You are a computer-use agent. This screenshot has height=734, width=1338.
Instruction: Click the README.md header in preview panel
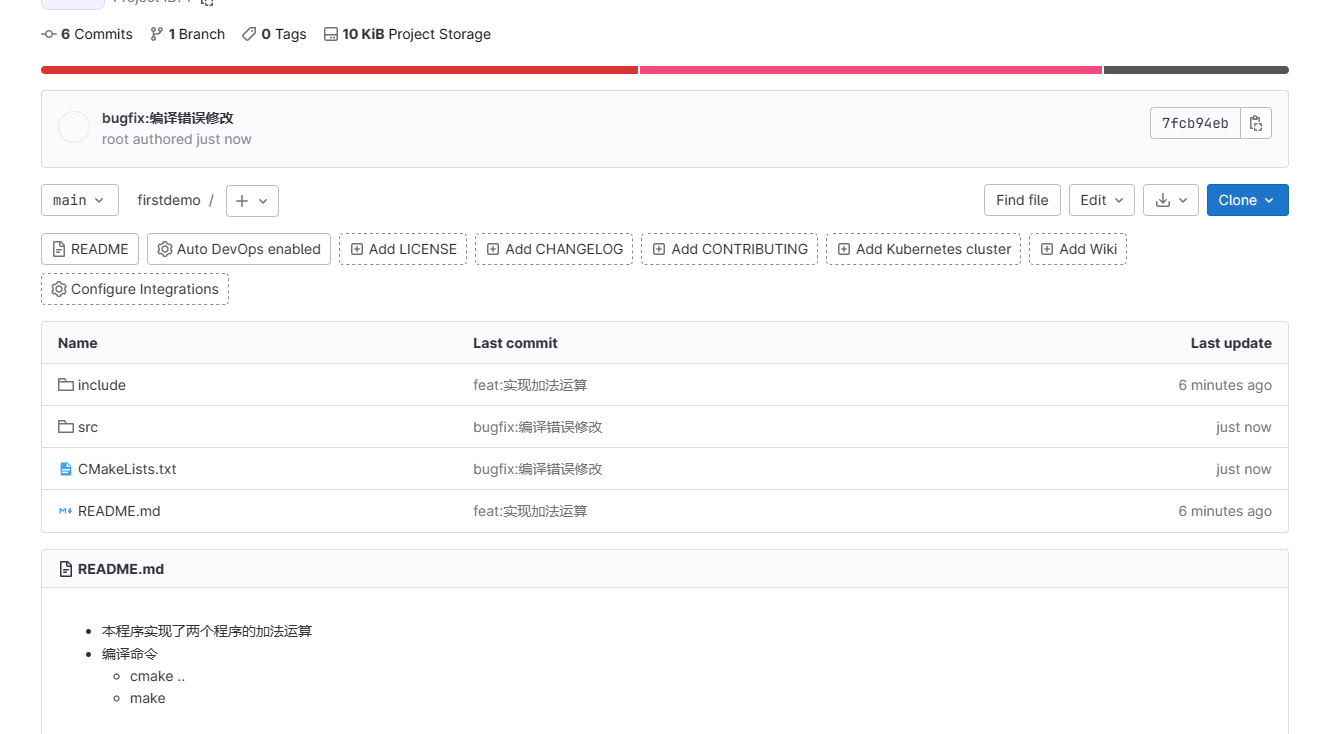click(x=121, y=569)
